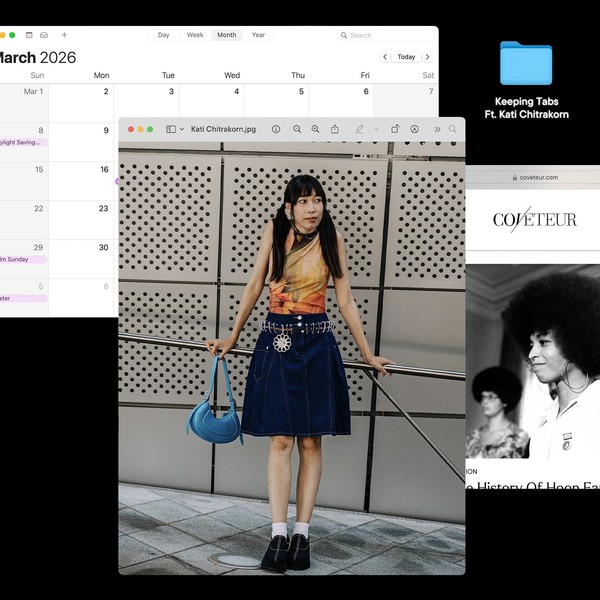Expand the sidebar view options chevron in Preview
Viewport: 600px width, 600px height.
coord(182,129)
